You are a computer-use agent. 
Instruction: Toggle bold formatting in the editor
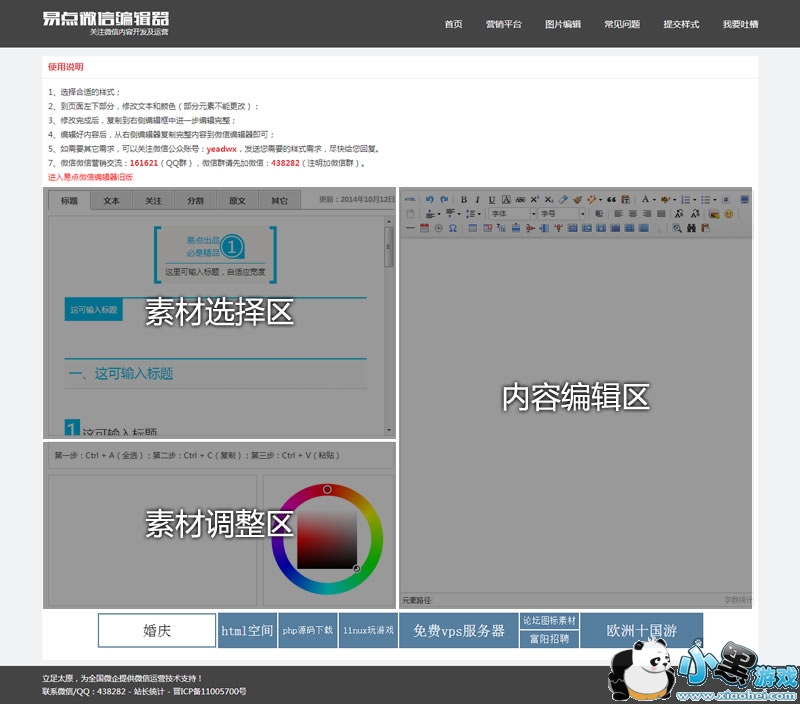[x=463, y=200]
